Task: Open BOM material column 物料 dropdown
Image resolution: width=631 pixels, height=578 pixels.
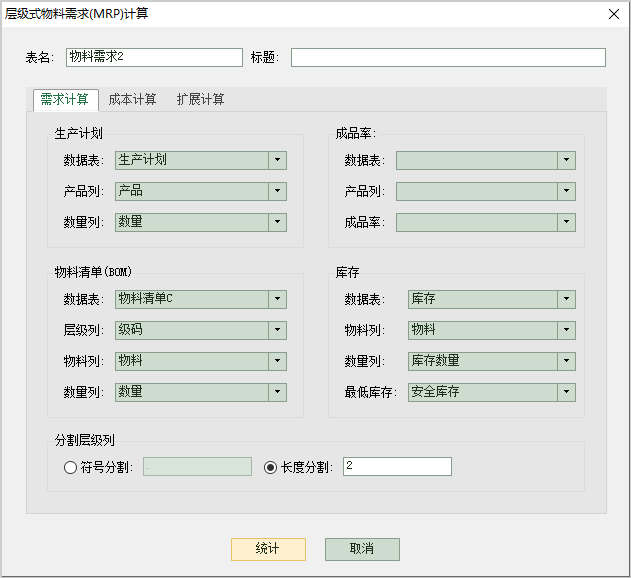Action: pyautogui.click(x=277, y=361)
